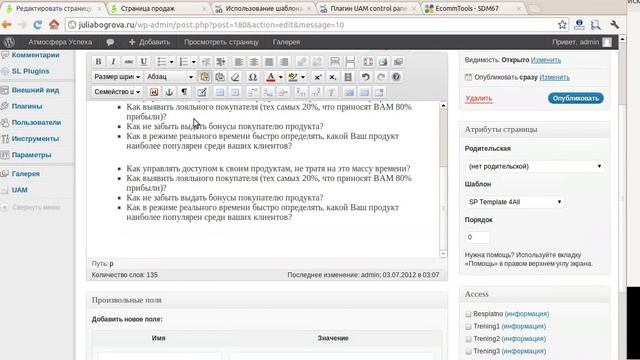Remove link with unlink icon
Screen dimensions: 640x360
point(317,62)
